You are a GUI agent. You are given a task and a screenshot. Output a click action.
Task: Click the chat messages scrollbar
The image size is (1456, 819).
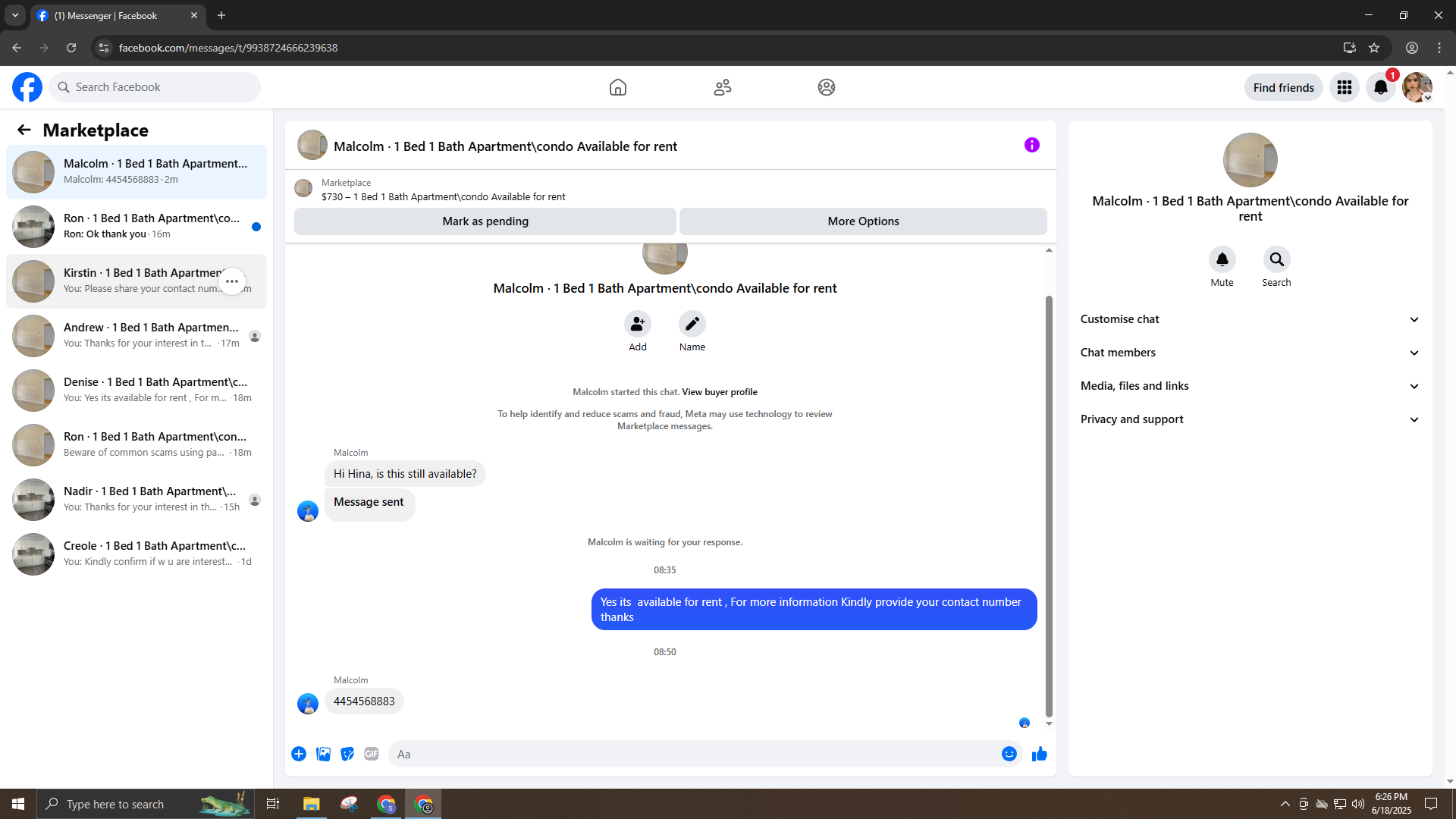[1049, 507]
